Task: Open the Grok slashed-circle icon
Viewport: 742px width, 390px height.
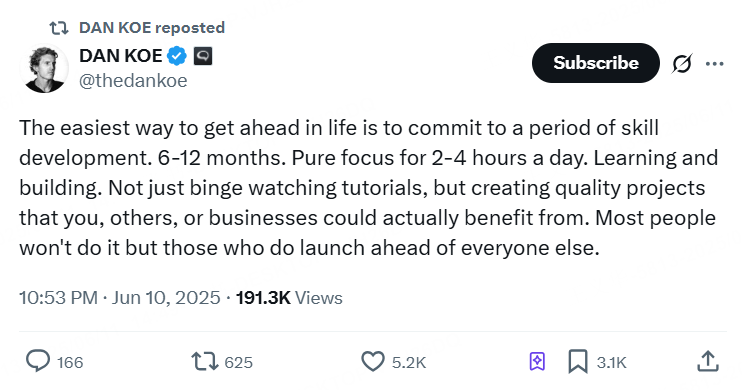Action: [x=681, y=63]
